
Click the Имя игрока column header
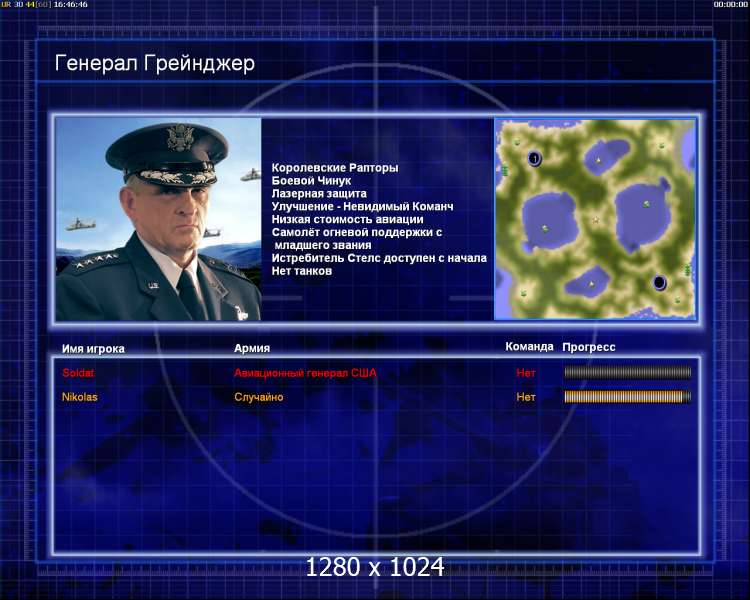(x=93, y=349)
